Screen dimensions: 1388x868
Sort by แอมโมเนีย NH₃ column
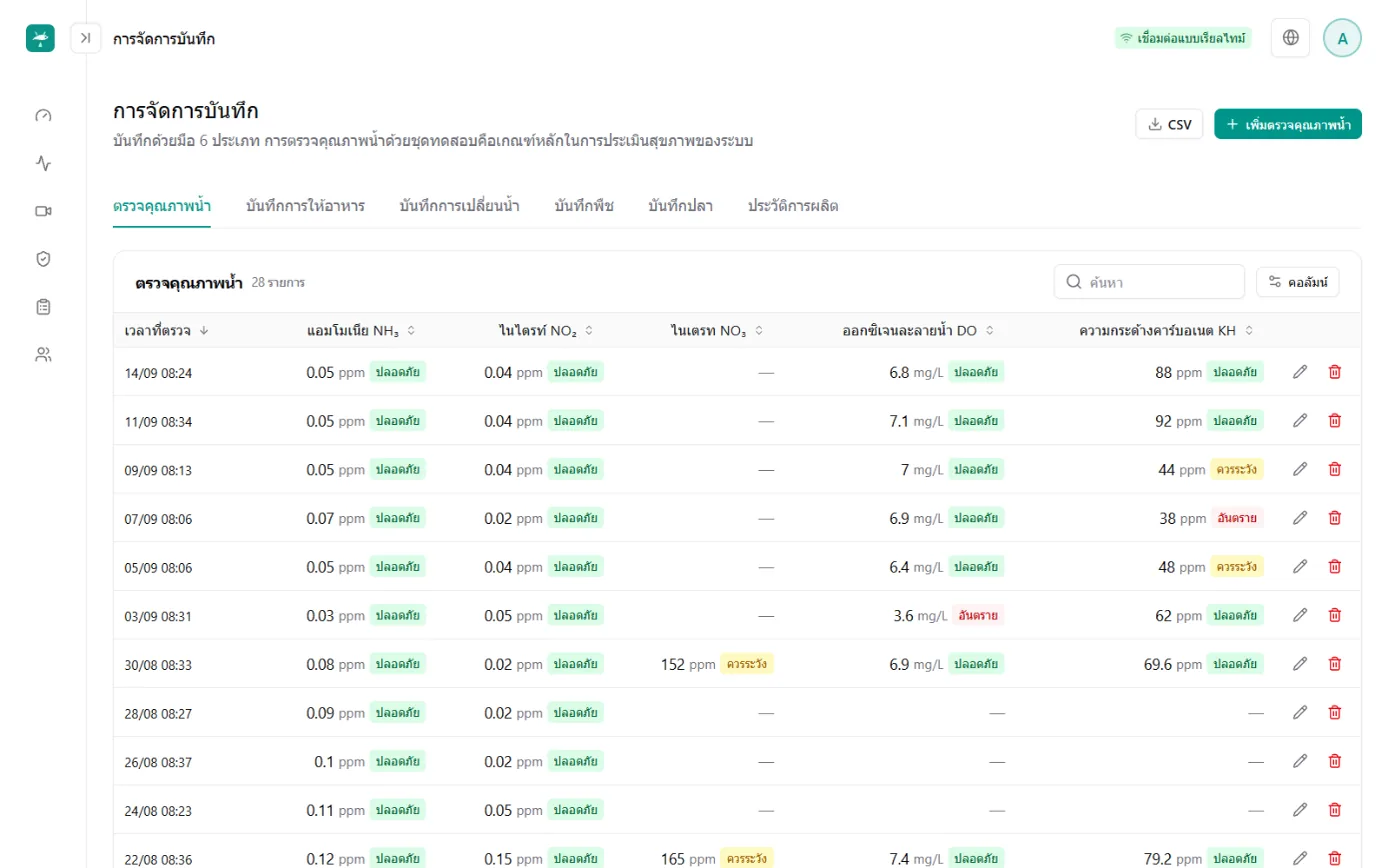click(361, 330)
